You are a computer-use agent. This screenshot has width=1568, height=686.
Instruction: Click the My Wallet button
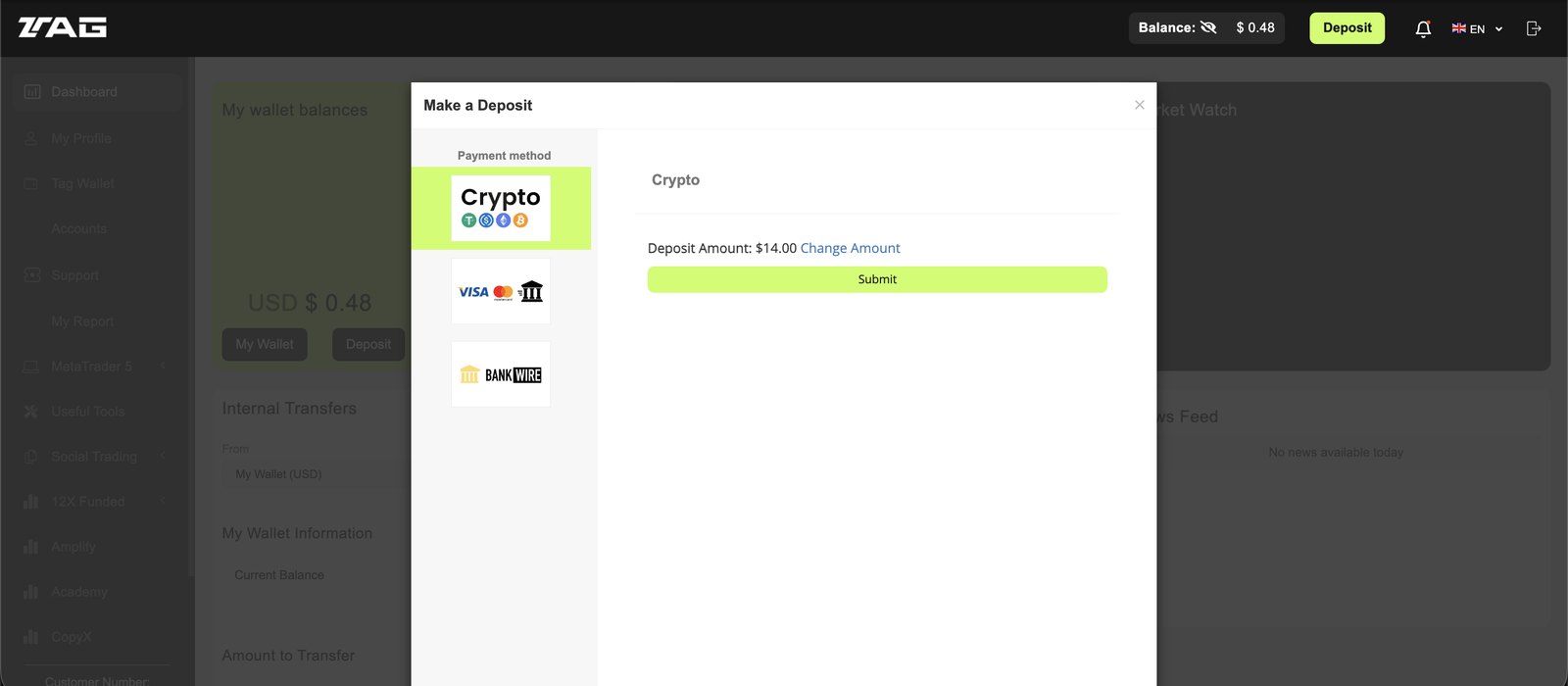pos(265,344)
